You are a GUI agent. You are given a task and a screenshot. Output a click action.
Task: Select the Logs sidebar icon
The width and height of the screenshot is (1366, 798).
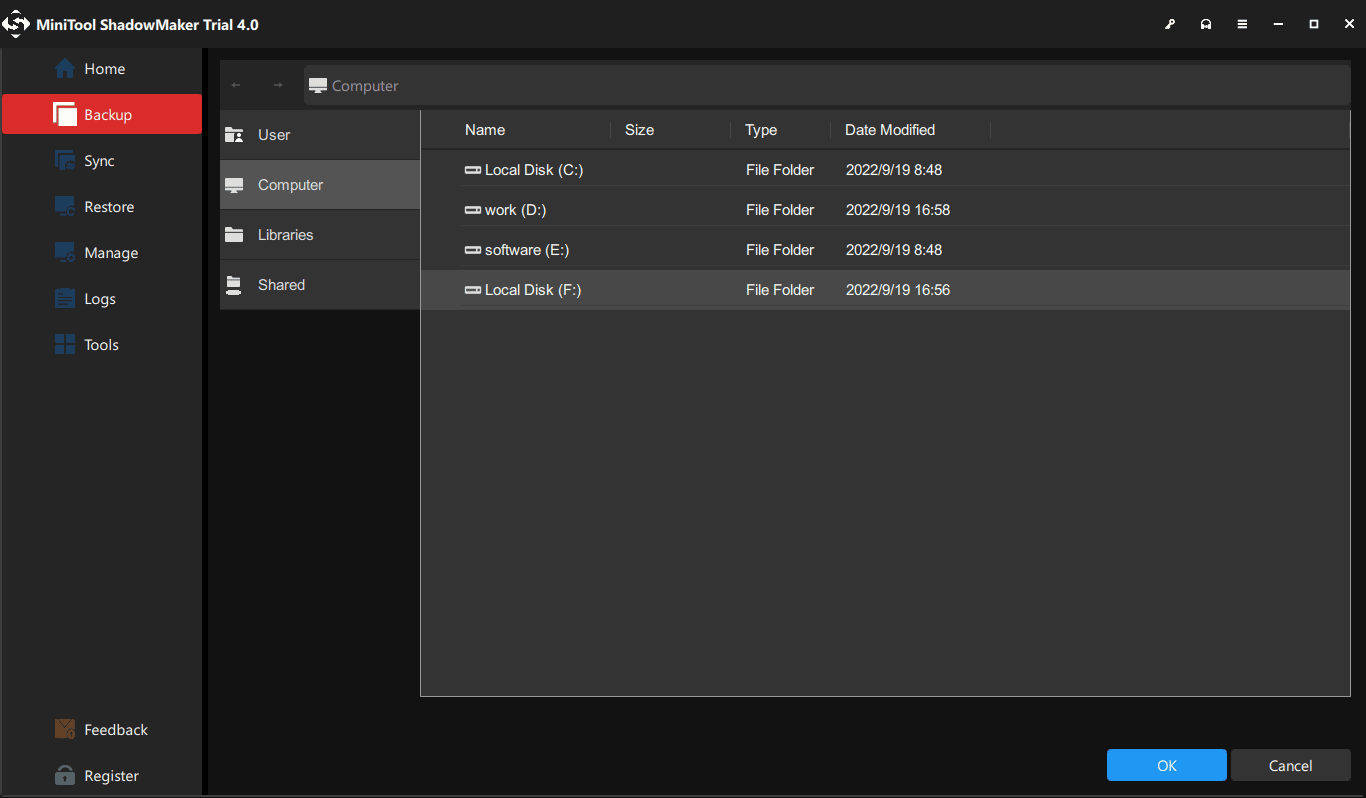tap(65, 298)
